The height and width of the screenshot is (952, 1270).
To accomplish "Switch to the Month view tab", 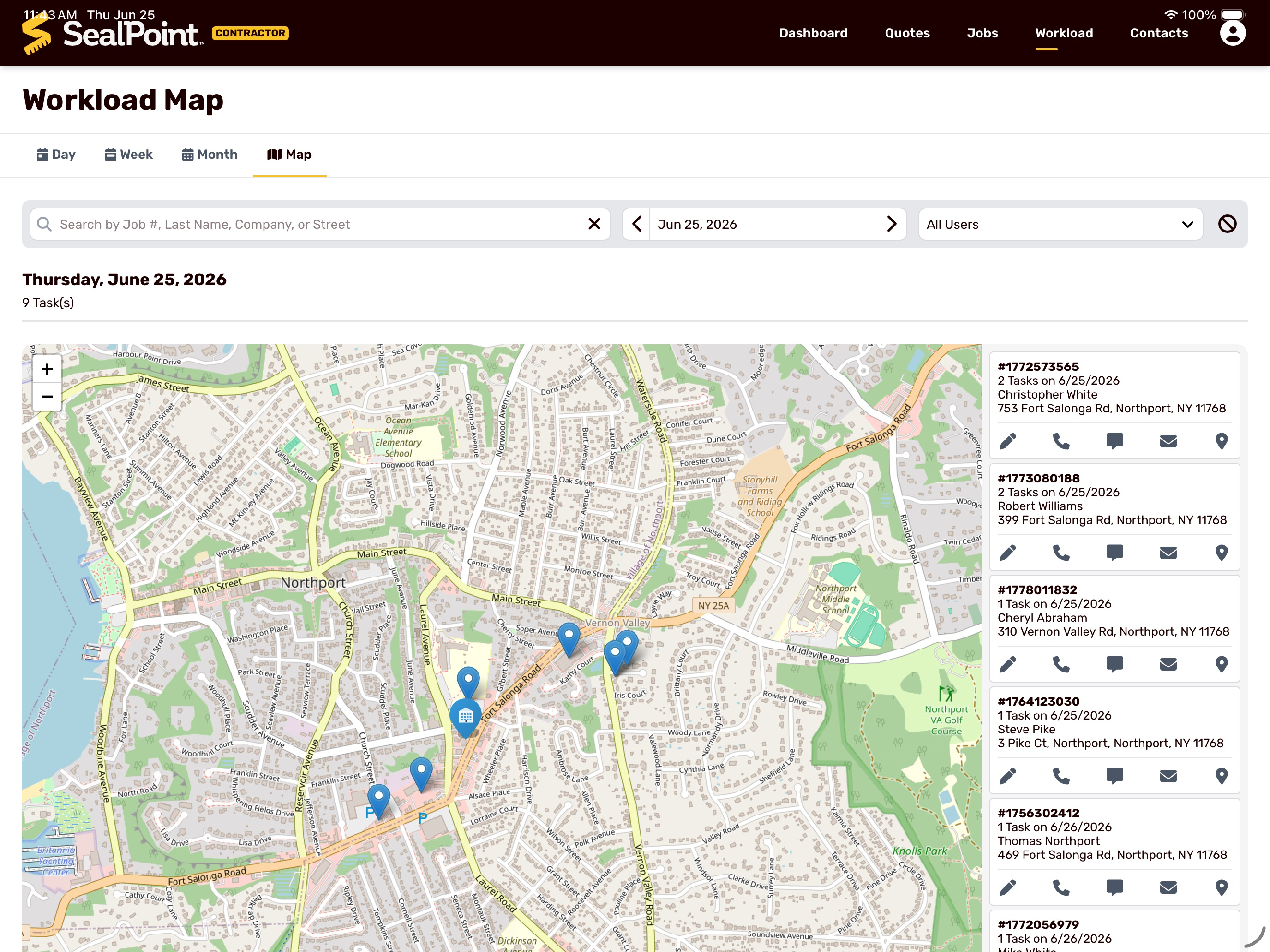I will 210,155.
